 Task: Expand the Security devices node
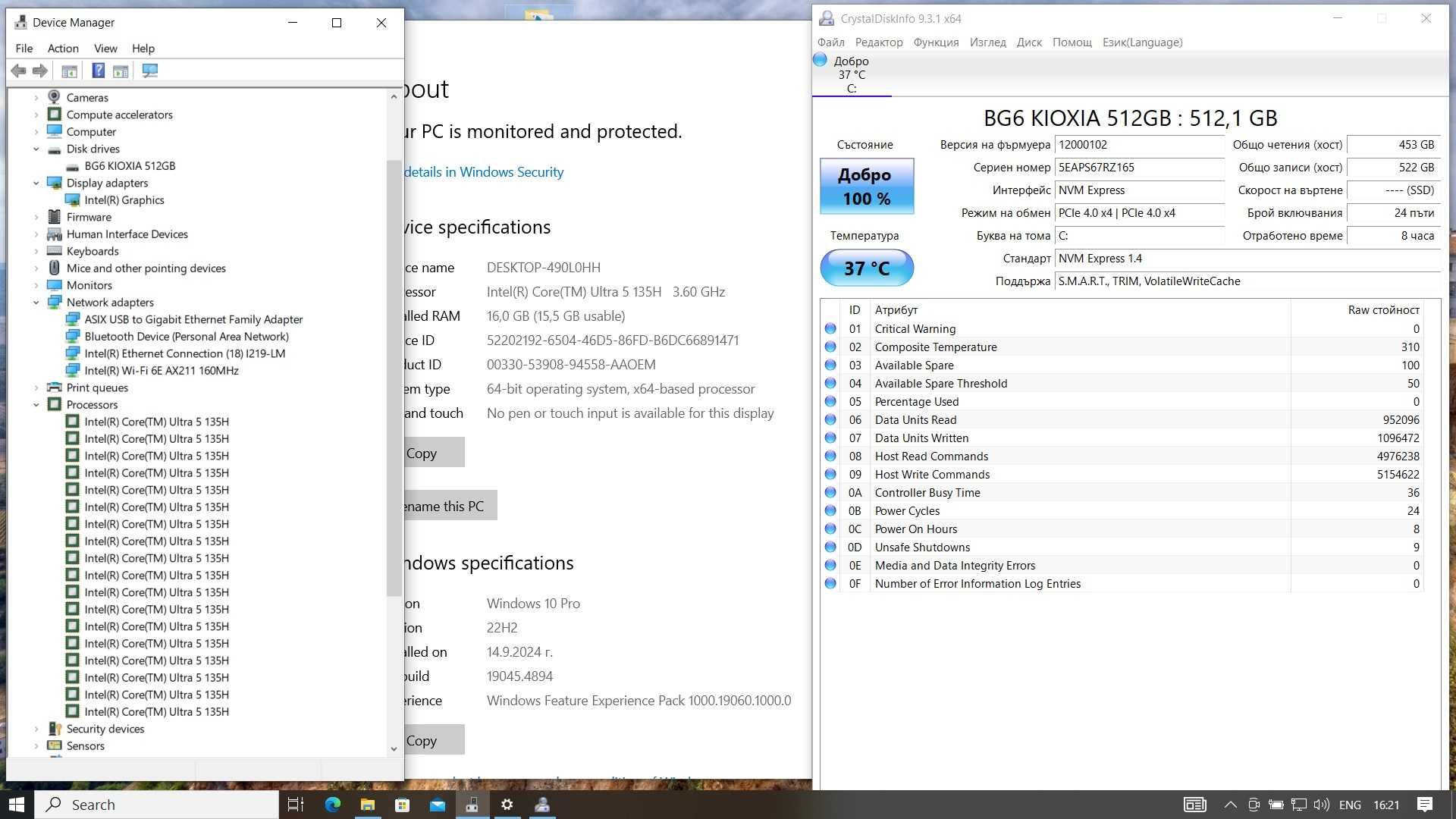(x=36, y=729)
